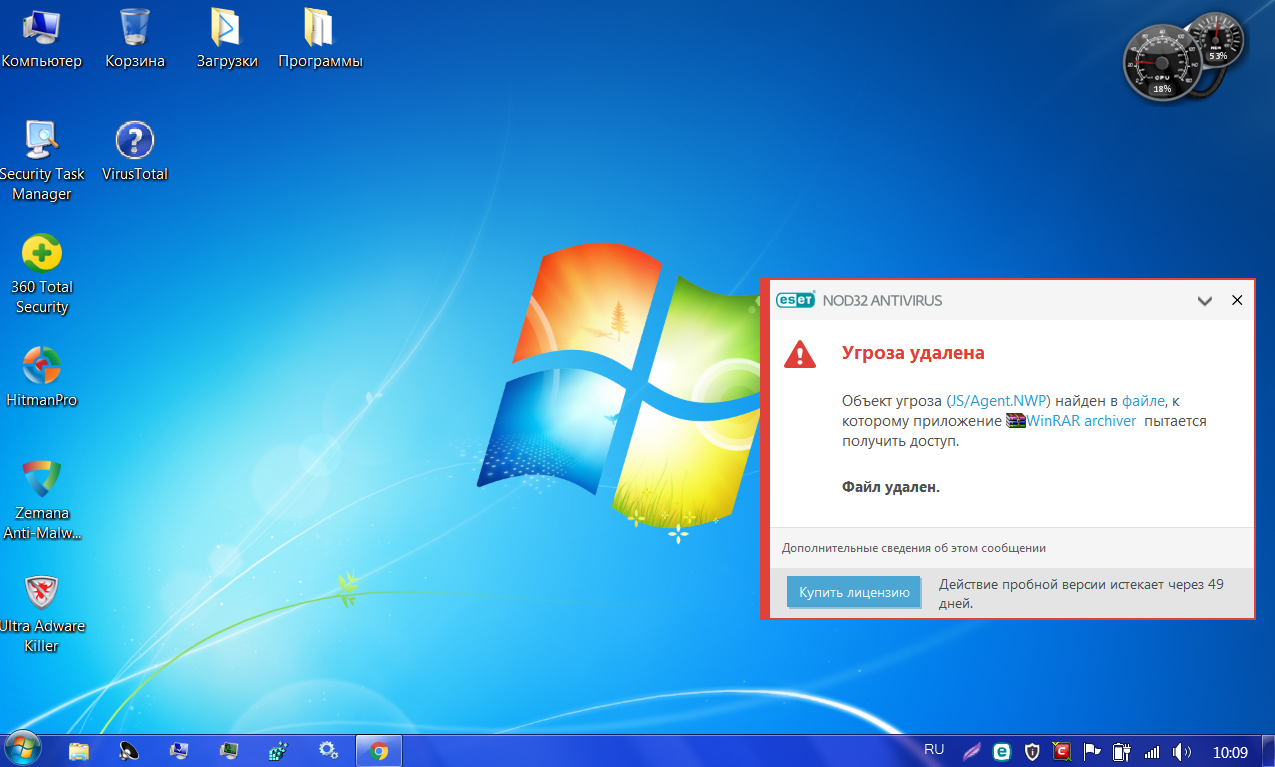Image resolution: width=1275 pixels, height=767 pixels.
Task: Collapse the NOD32 notification with chevron
Action: pos(1205,300)
